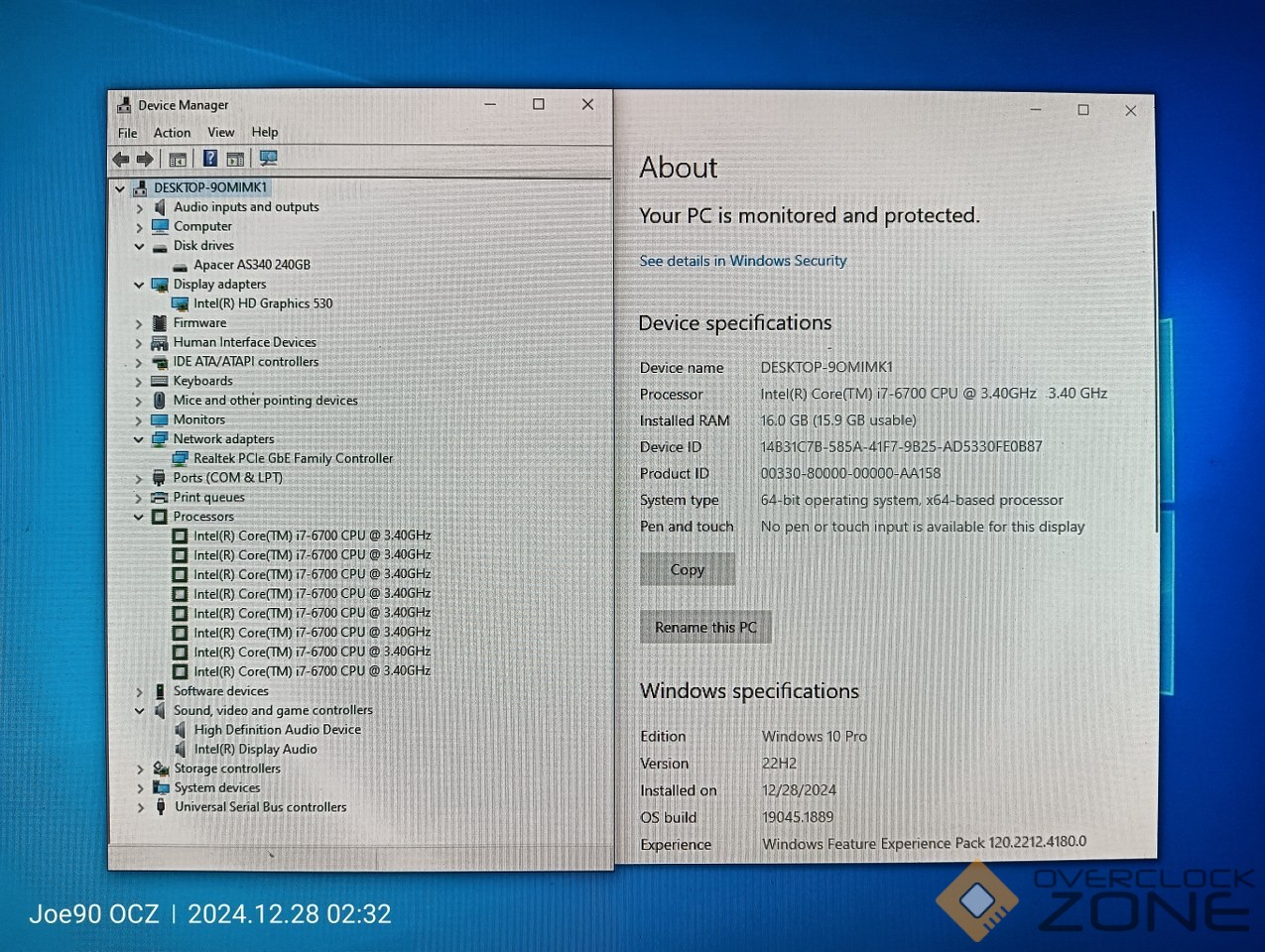Expand the Storage controllers node
1265x952 pixels.
pos(140,770)
